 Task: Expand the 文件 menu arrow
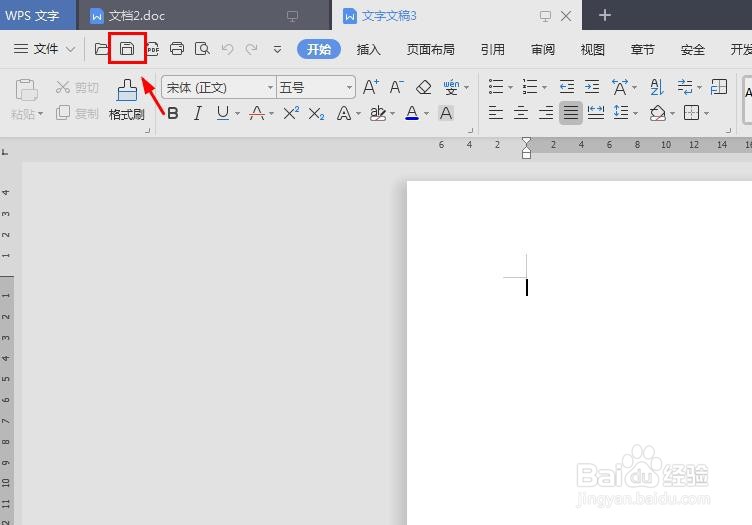point(70,49)
